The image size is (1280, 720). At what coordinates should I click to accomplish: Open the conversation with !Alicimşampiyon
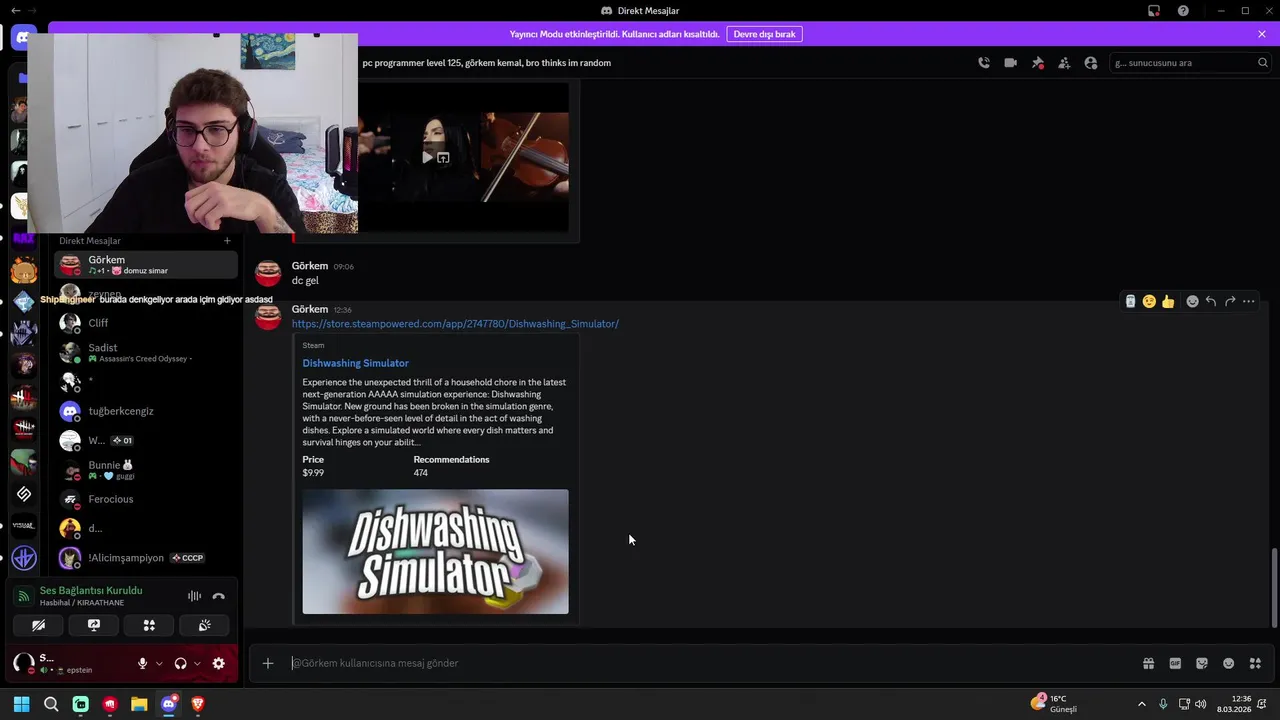tap(146, 558)
